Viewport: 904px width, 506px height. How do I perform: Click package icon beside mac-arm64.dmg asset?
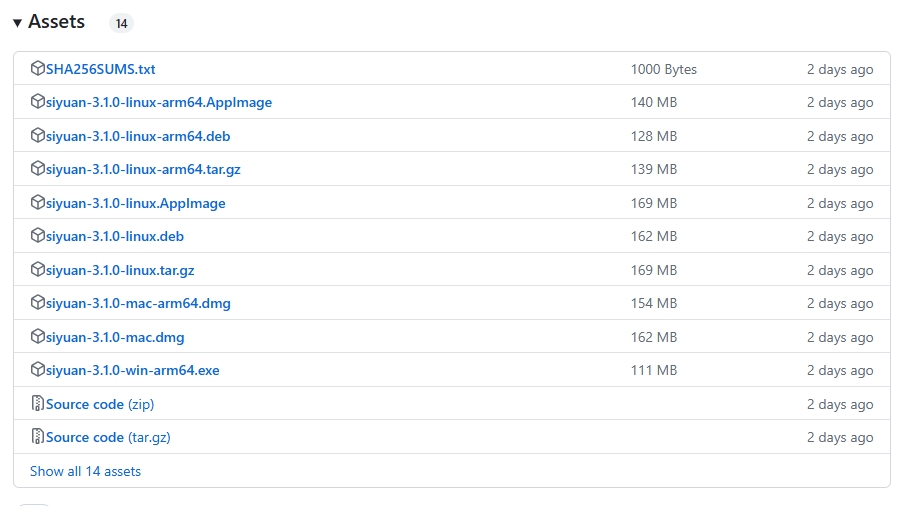click(x=38, y=303)
